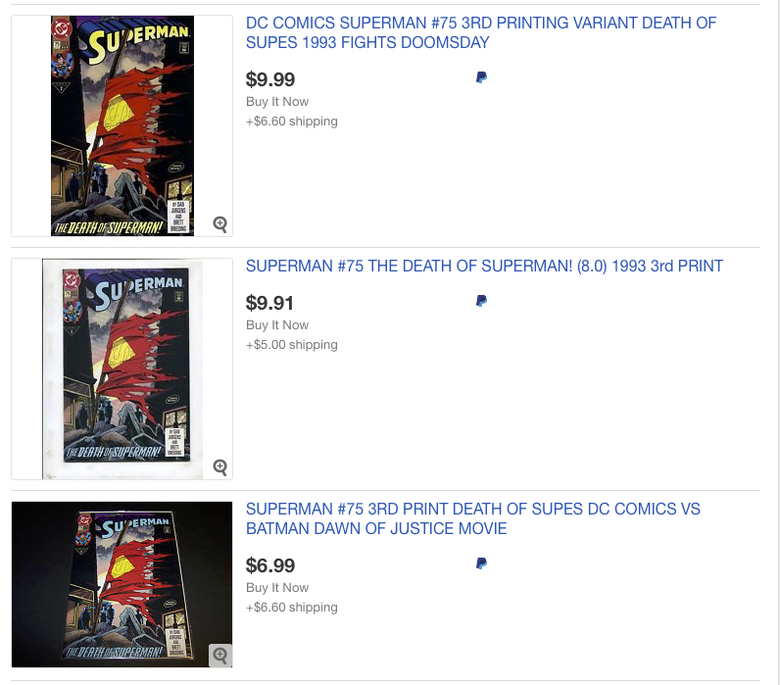Click the PayPal icon beside the $6.99 price
Viewport: 780px width, 685px height.
tap(481, 564)
